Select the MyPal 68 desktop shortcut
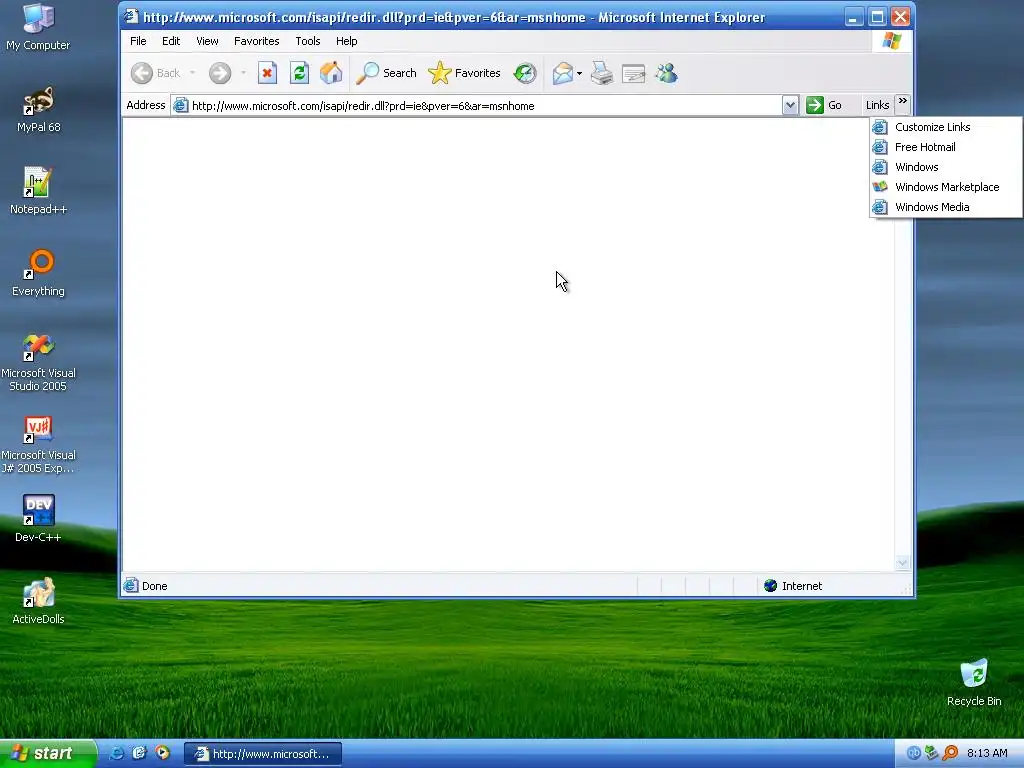Viewport: 1024px width, 768px height. [38, 110]
